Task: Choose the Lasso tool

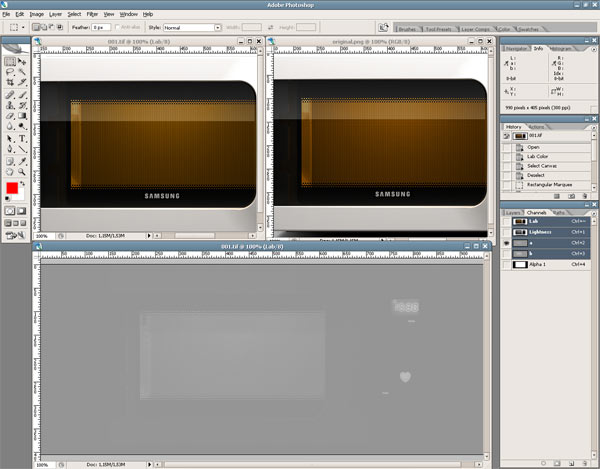Action: pos(10,73)
